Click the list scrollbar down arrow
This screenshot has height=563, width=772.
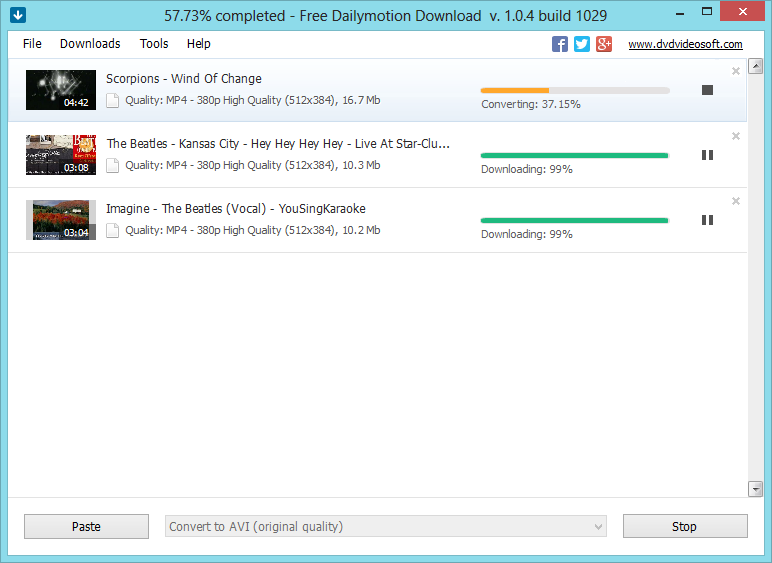pos(755,489)
